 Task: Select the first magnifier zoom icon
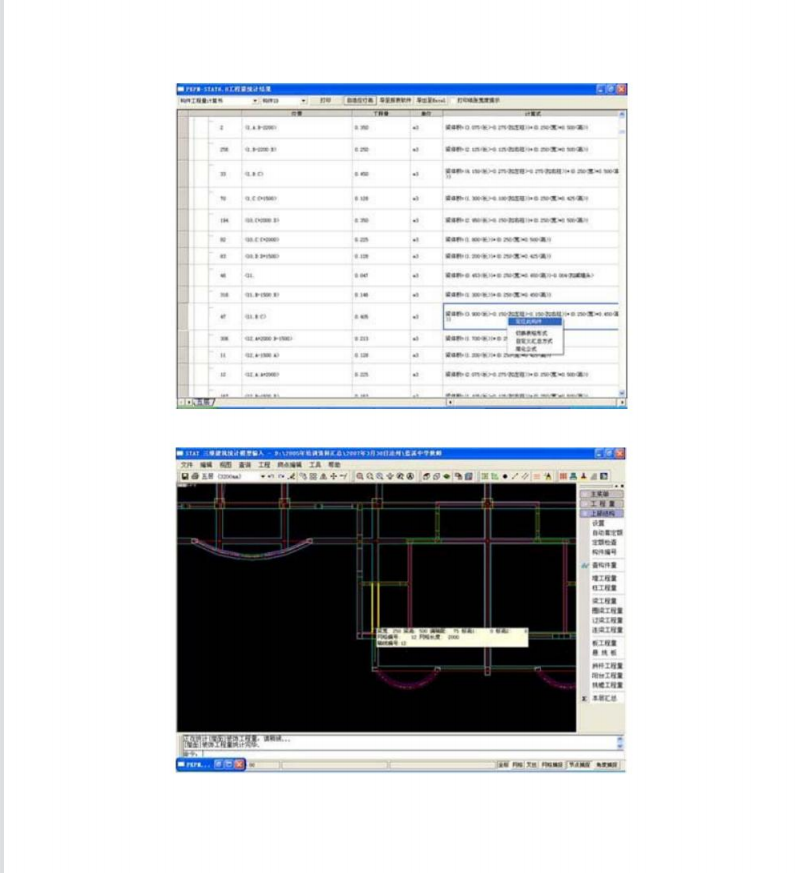coord(360,476)
